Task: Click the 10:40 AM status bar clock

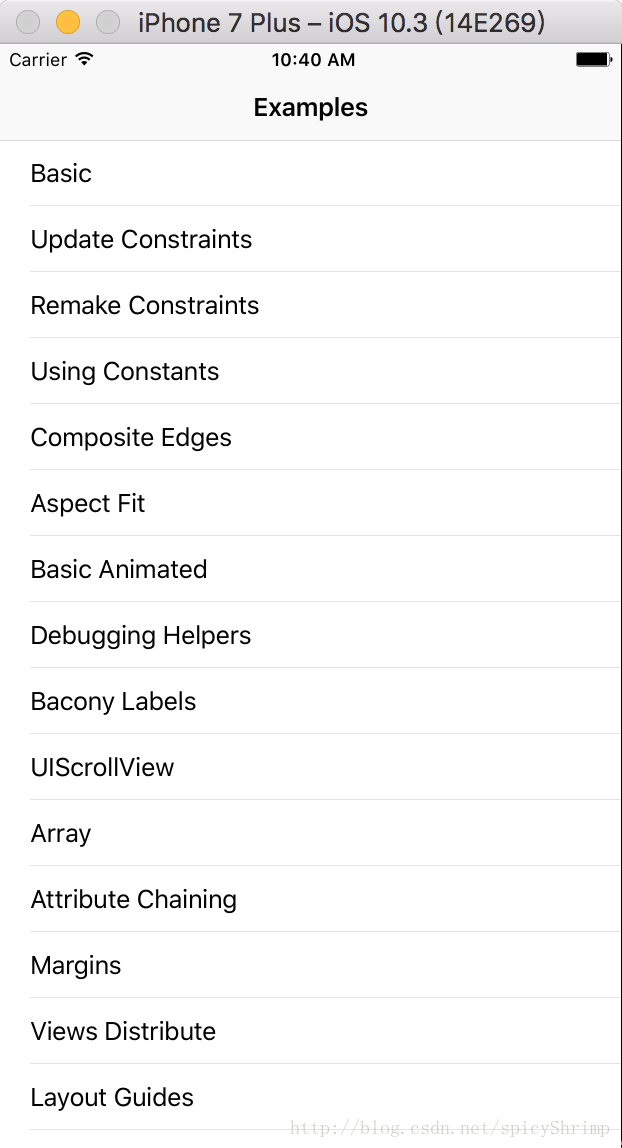Action: [313, 60]
